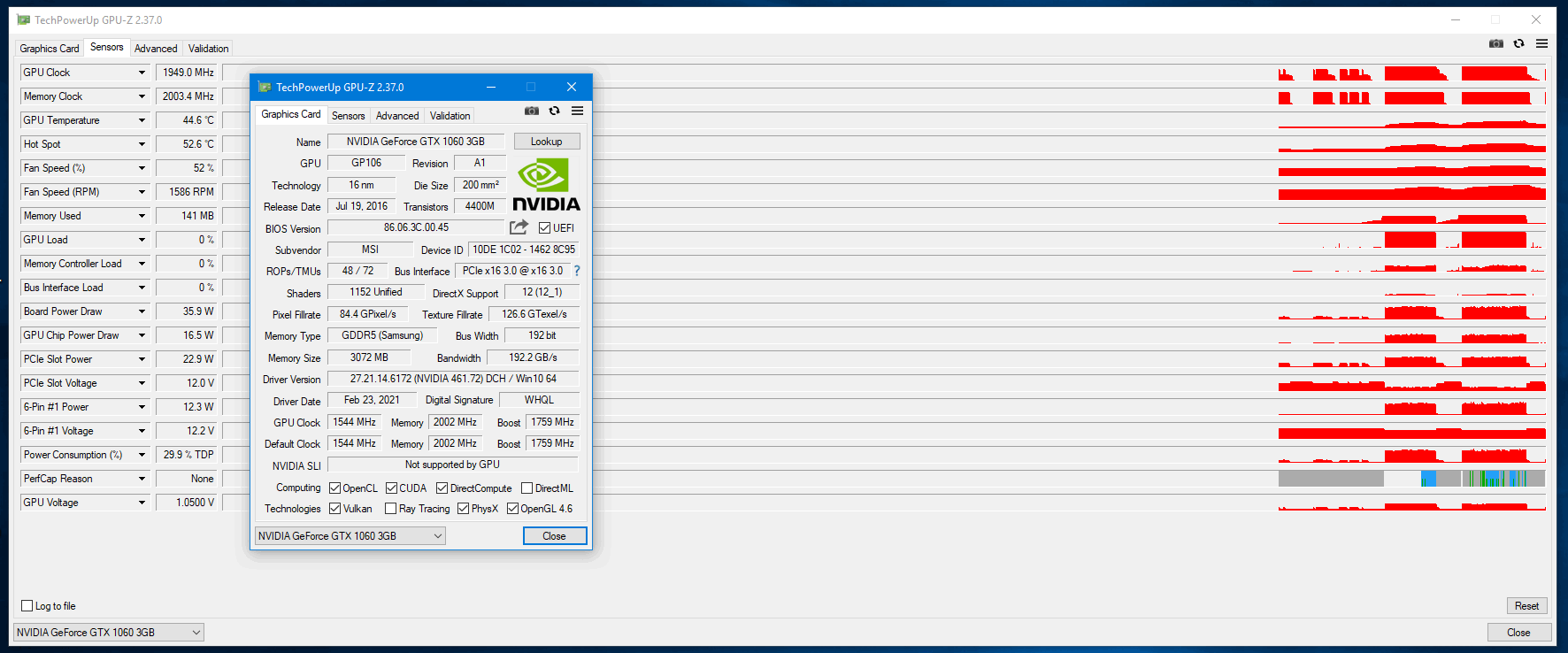Open the 6-Pin #1 Power sensor dropdown

coord(142,407)
